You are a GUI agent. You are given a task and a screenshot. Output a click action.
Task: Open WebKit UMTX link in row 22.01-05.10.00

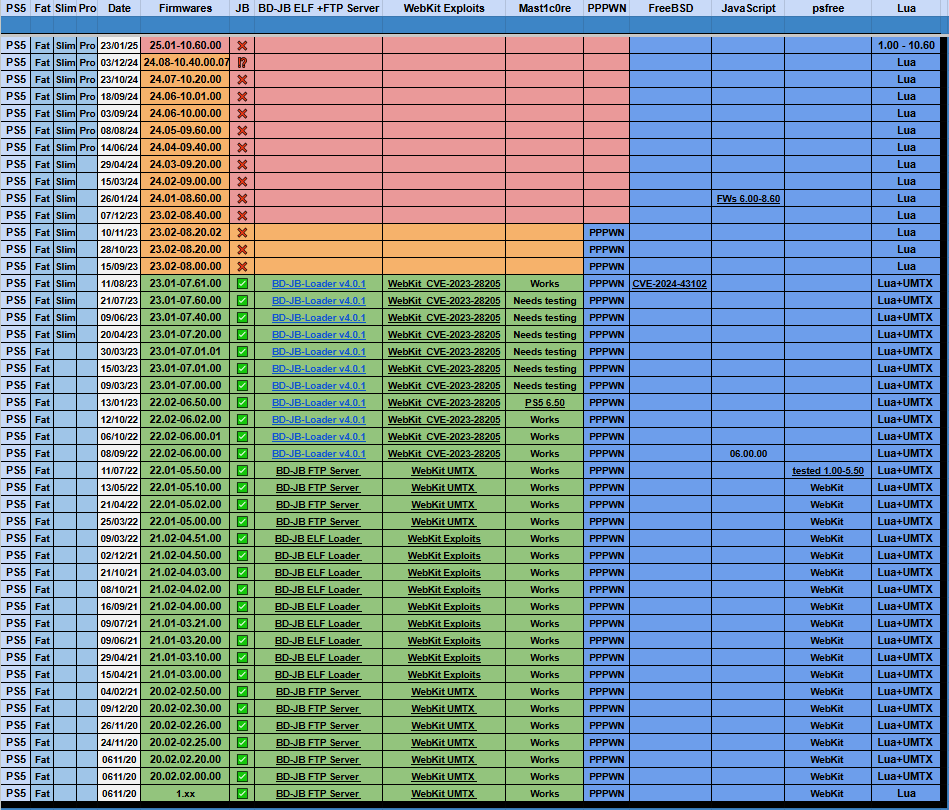[444, 487]
